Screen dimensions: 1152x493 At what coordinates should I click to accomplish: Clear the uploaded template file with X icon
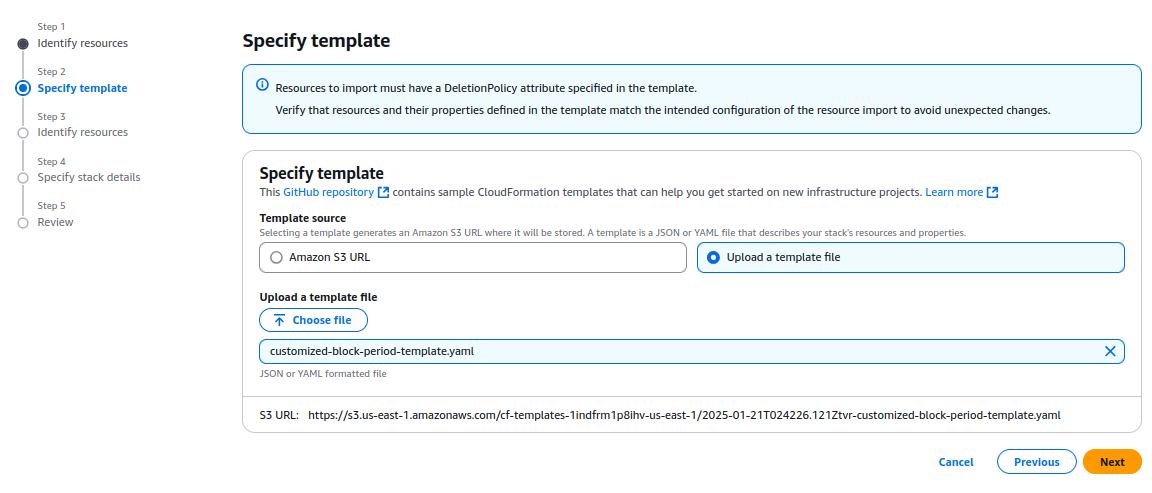[1110, 351]
